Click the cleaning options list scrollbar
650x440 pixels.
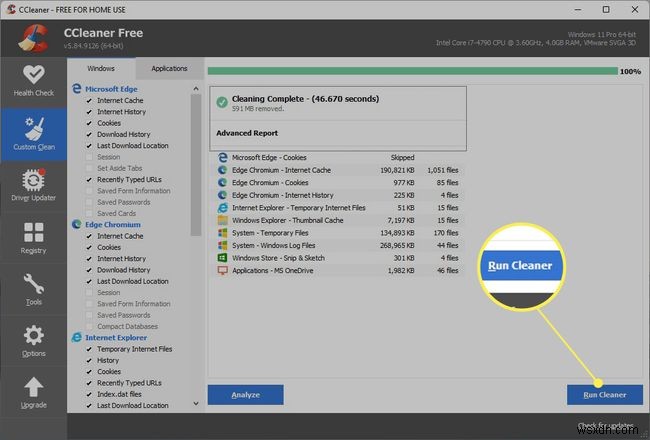tap(196, 165)
